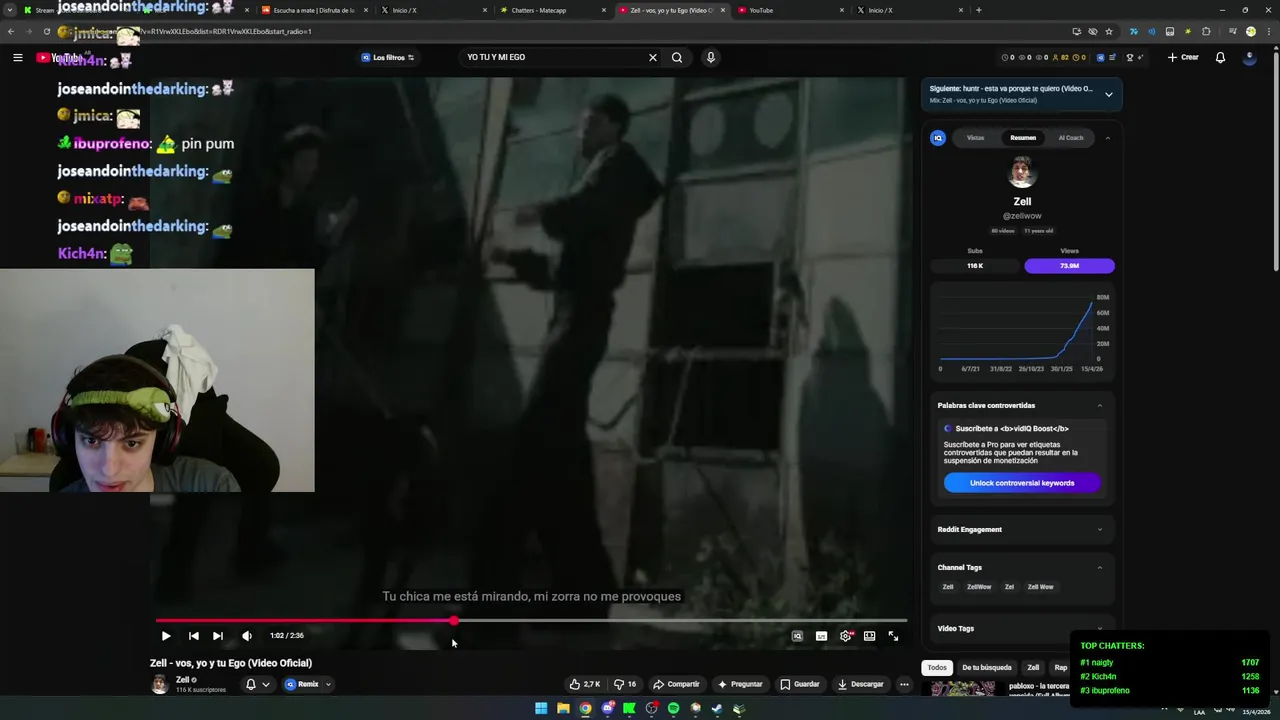Dislike the video showing 16
This screenshot has height=720, width=1280.
click(x=625, y=684)
